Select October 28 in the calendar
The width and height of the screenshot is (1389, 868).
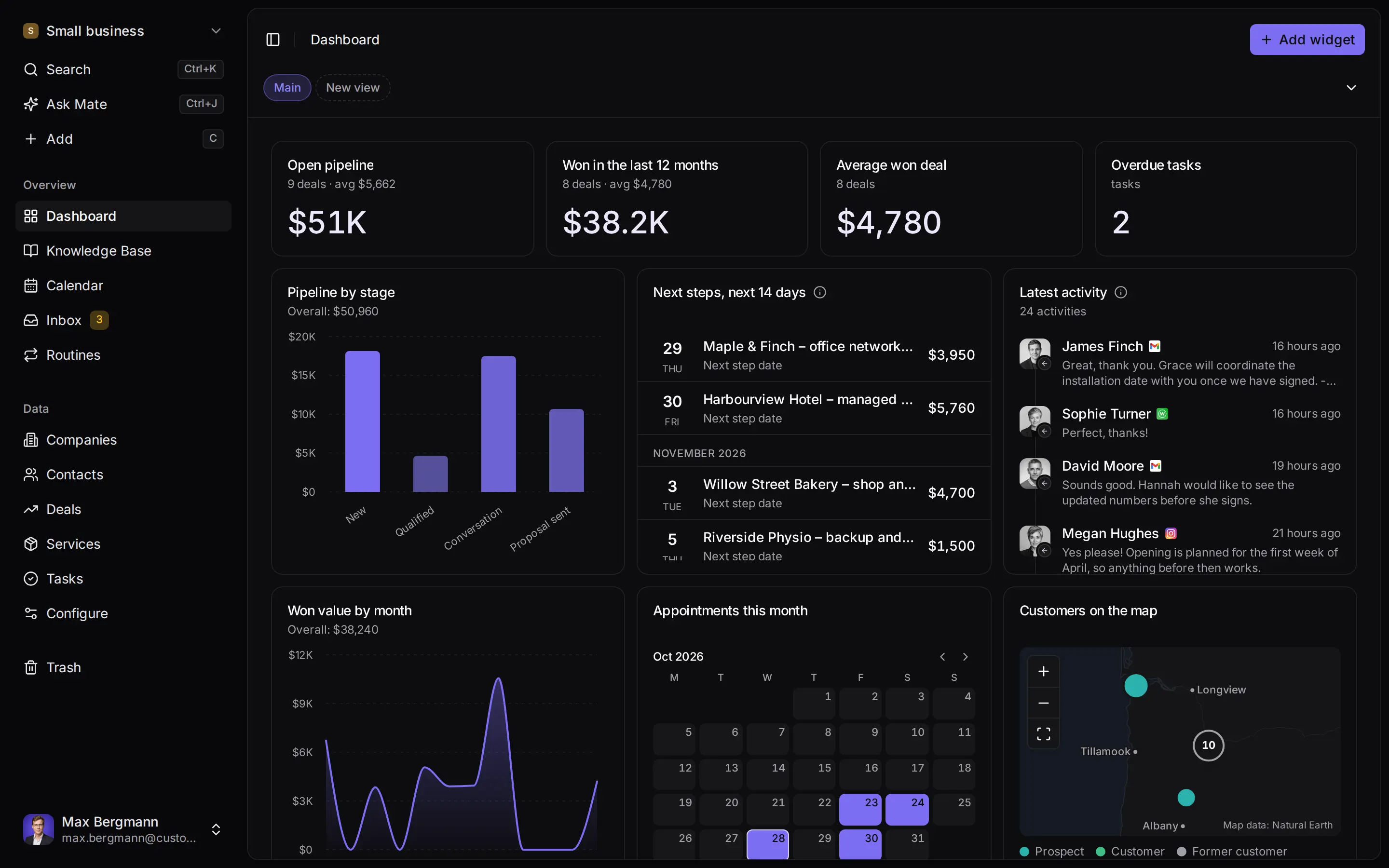point(767,844)
